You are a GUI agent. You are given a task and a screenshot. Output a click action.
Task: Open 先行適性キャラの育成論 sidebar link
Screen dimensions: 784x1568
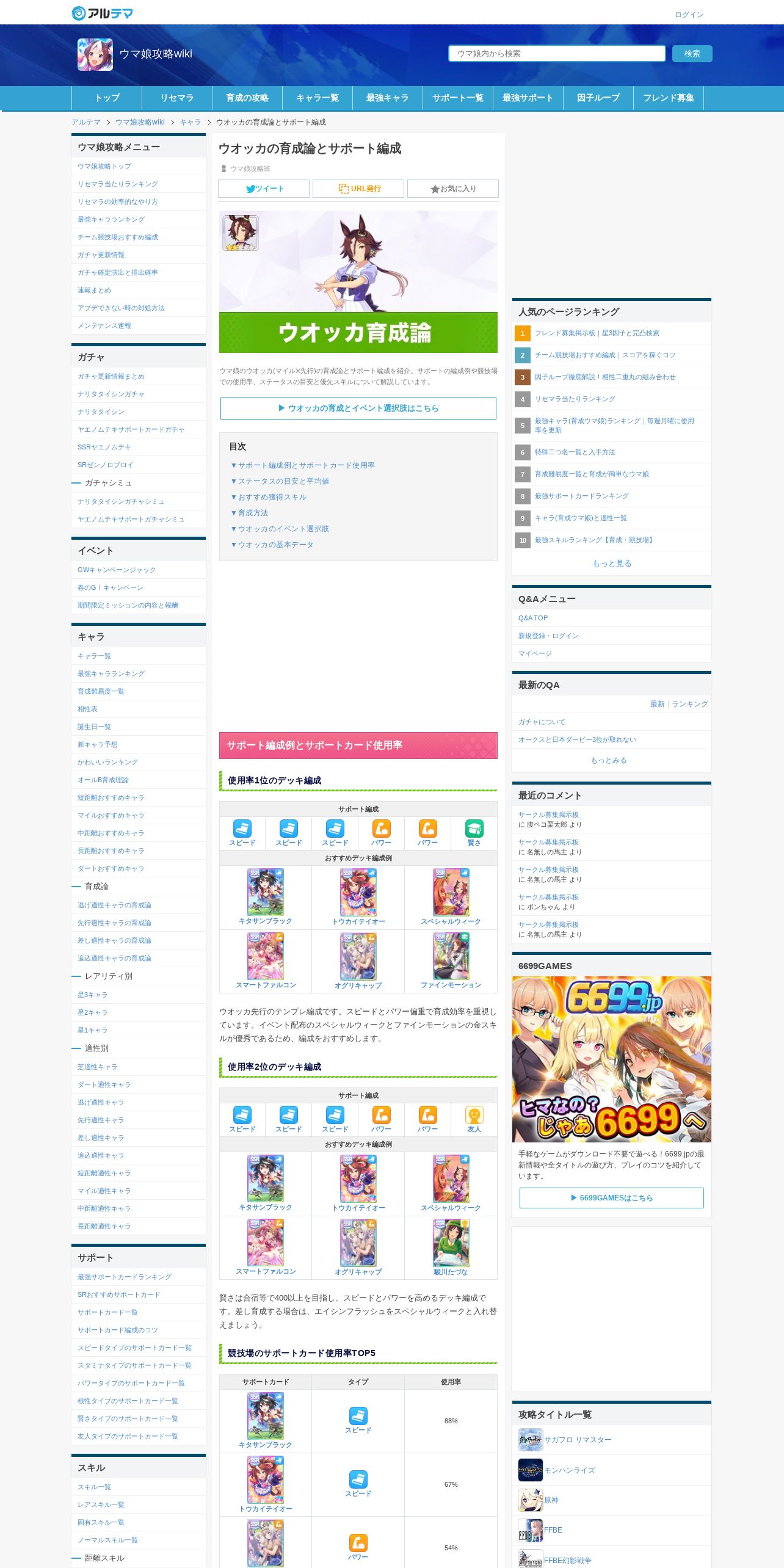[x=114, y=923]
